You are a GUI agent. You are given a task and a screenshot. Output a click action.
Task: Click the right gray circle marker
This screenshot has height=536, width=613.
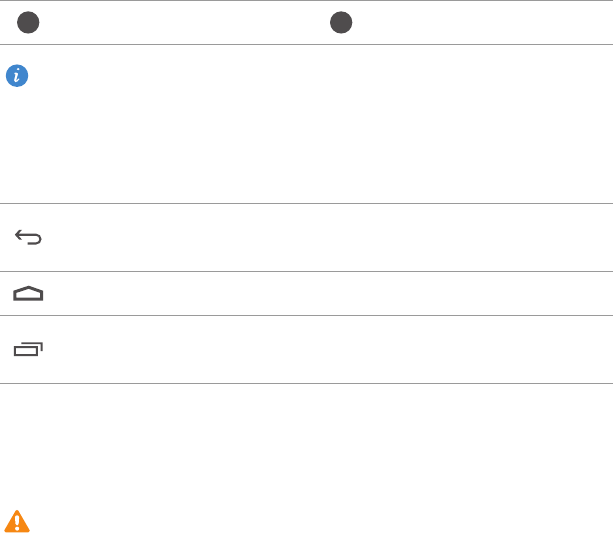pos(342,24)
